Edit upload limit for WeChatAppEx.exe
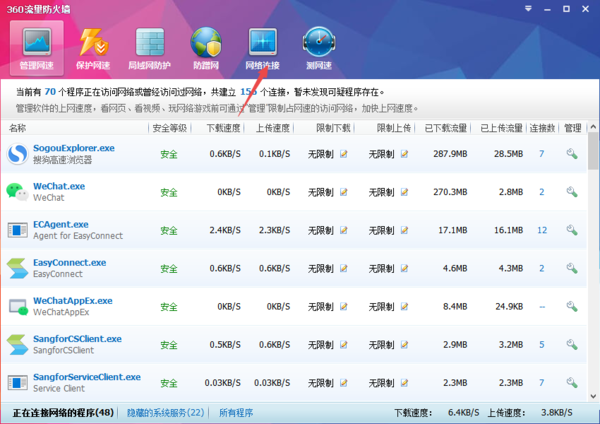Viewport: 600px width, 424px height. (404, 307)
